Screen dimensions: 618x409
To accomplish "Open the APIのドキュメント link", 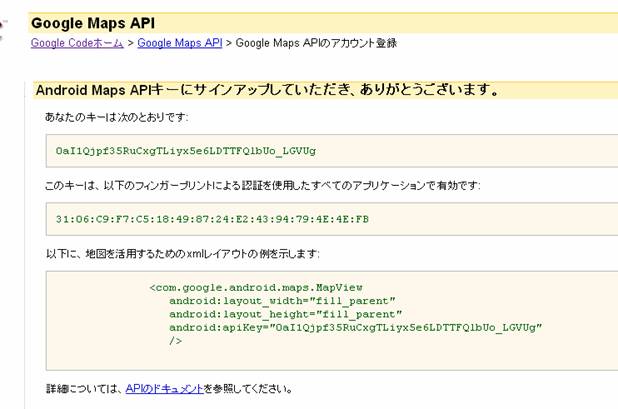I will [164, 389].
